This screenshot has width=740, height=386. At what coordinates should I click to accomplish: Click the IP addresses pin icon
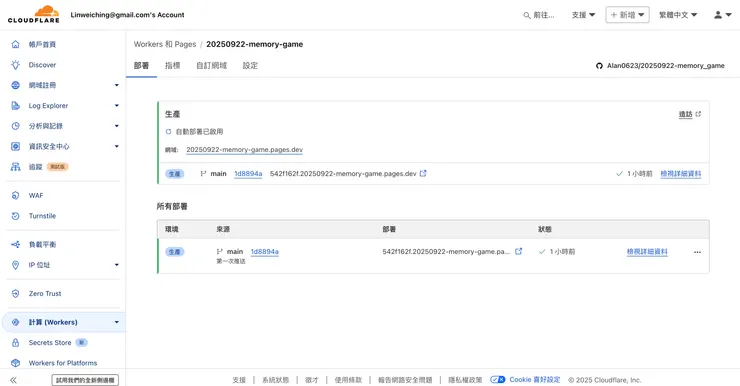coord(16,265)
